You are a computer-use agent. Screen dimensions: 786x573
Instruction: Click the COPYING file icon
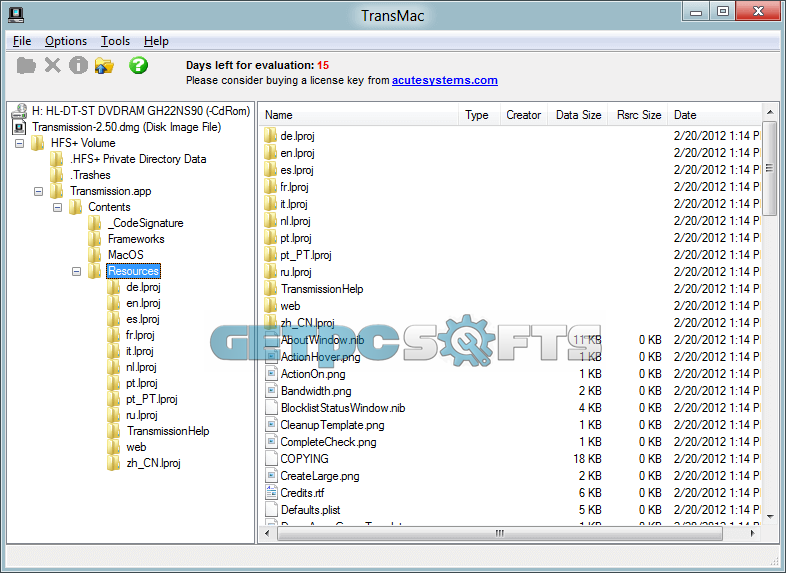click(271, 459)
